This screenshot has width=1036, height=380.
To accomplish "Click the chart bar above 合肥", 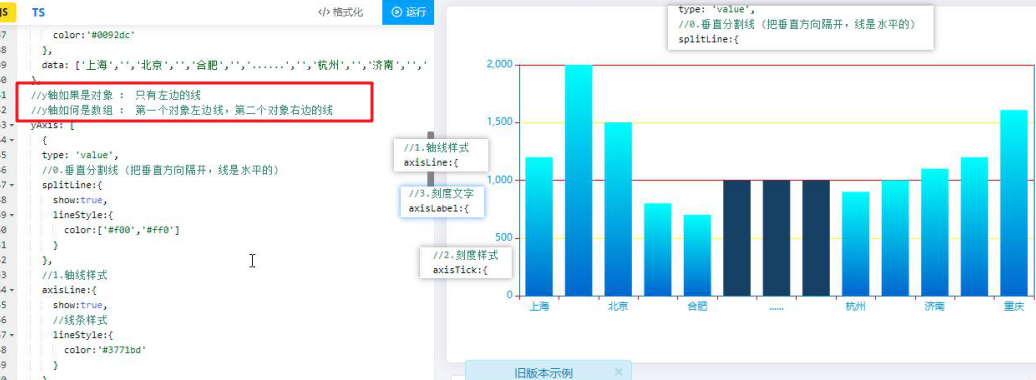I will [697, 255].
